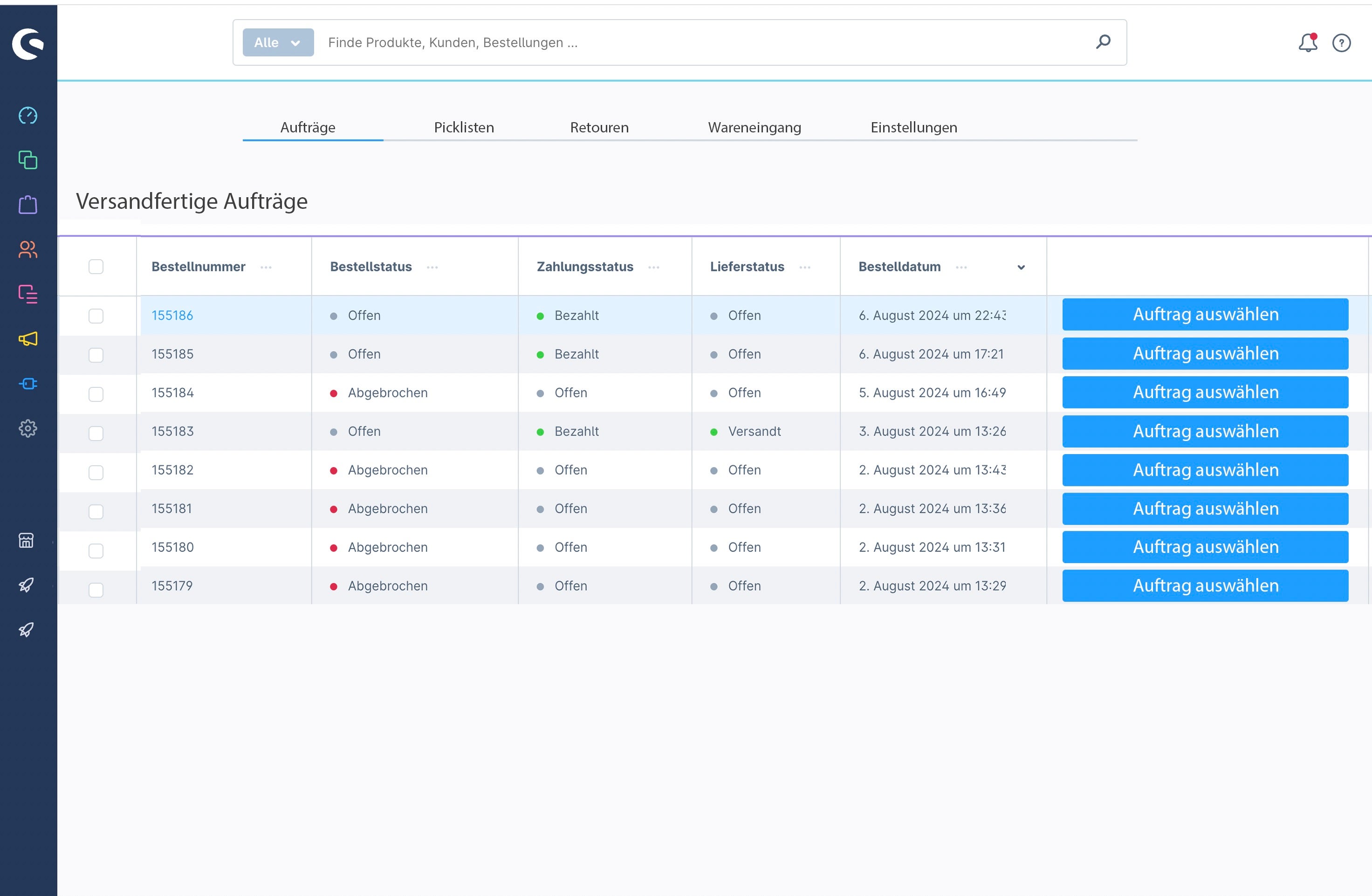
Task: Check the box for order 155180
Action: pos(96,551)
